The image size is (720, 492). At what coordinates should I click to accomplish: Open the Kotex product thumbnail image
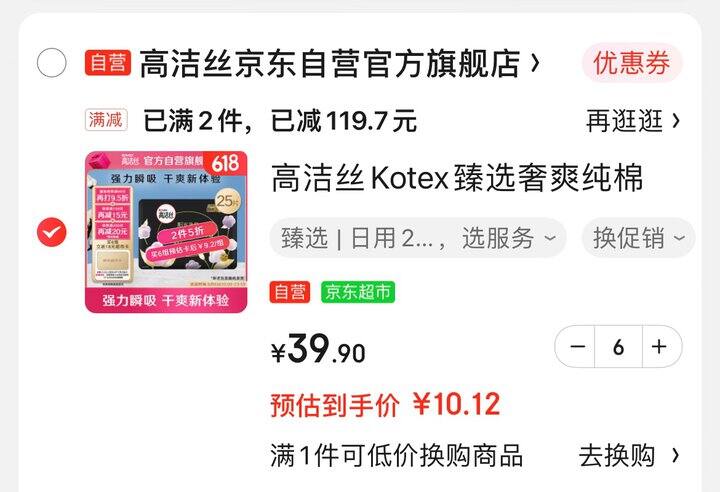click(x=166, y=232)
